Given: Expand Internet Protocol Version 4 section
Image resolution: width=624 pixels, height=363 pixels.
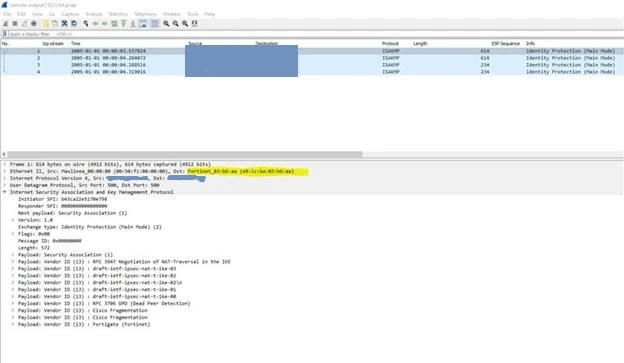Looking at the screenshot, I should [x=5, y=178].
